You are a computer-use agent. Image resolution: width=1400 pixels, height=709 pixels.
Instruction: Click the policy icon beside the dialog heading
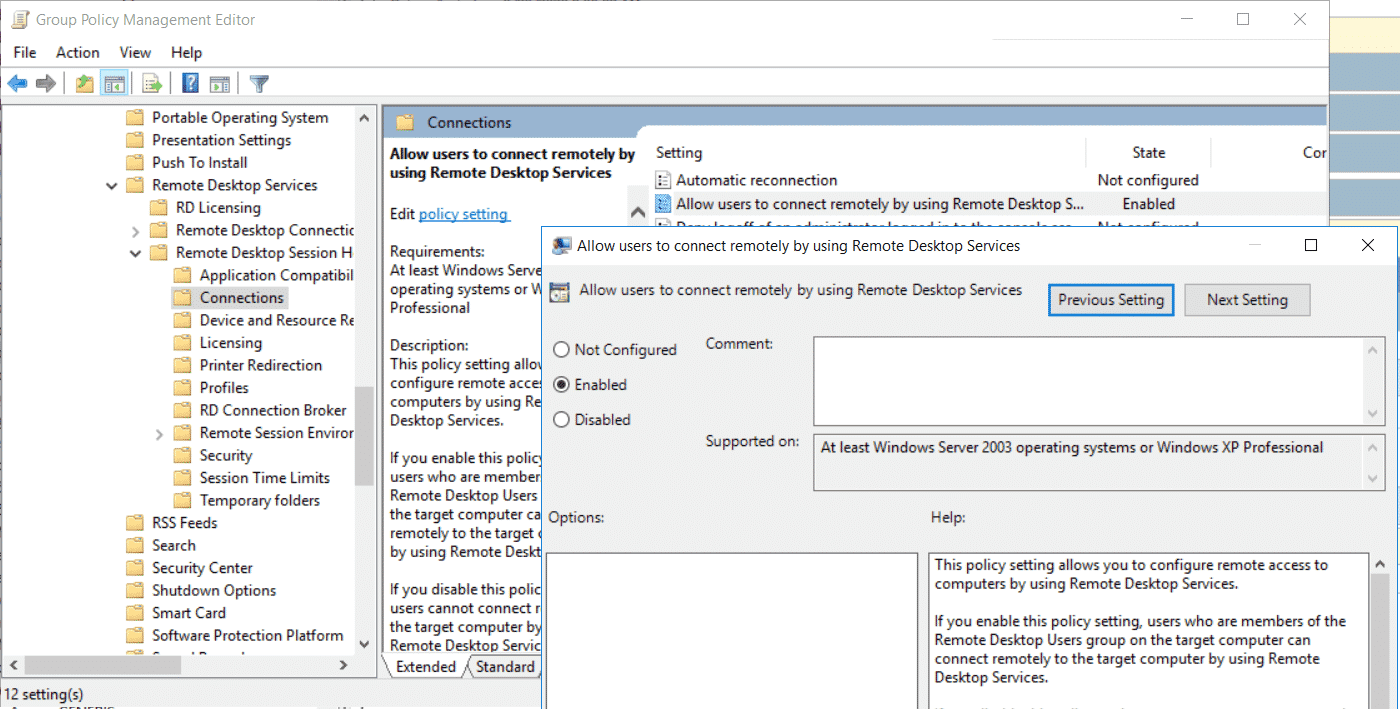pos(560,291)
